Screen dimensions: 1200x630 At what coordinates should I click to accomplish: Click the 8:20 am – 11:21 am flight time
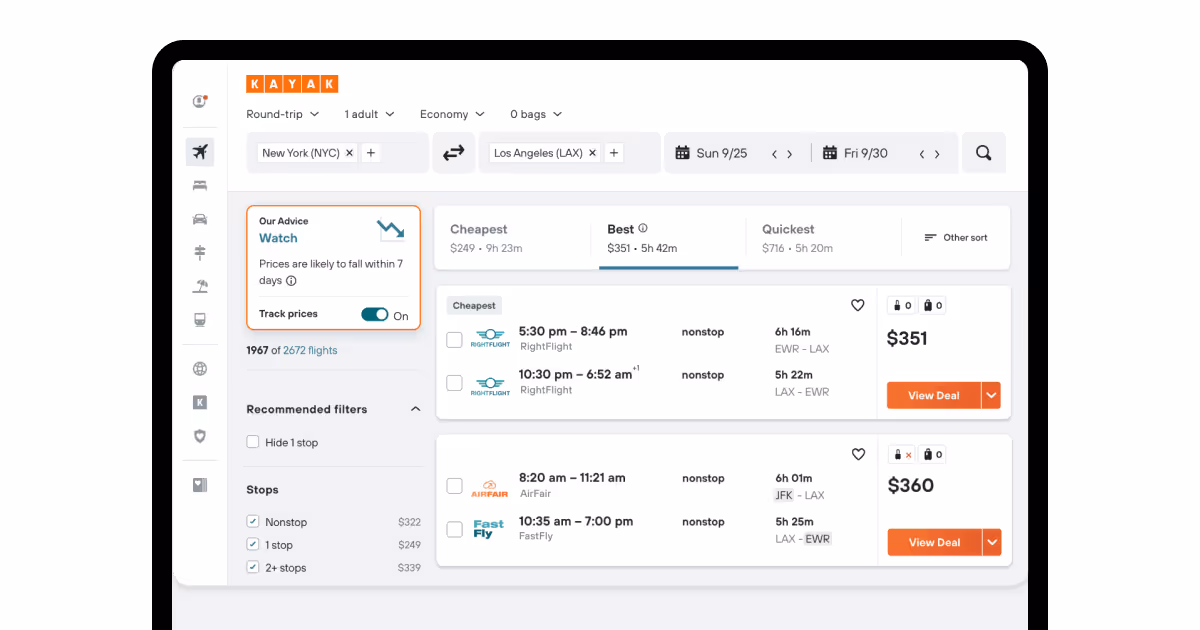click(x=572, y=478)
